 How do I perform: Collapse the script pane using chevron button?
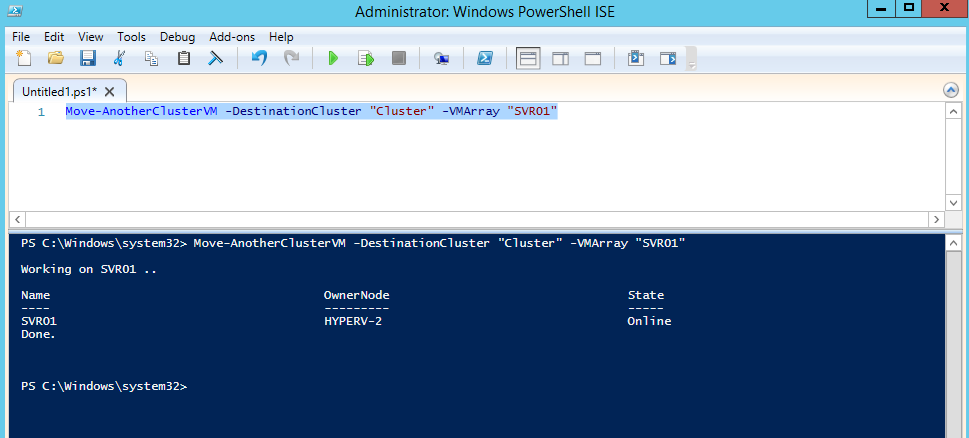951,90
